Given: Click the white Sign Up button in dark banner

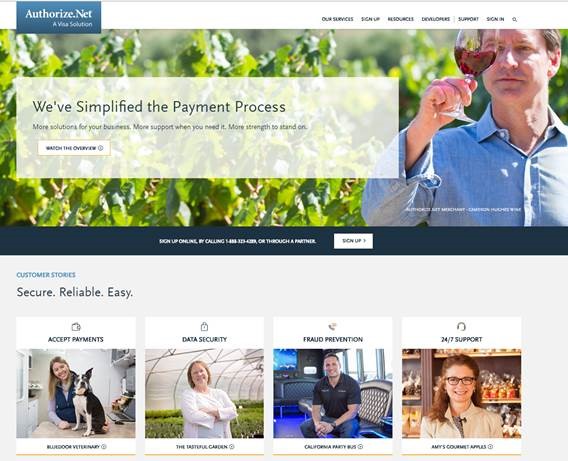Looking at the screenshot, I should point(353,241).
